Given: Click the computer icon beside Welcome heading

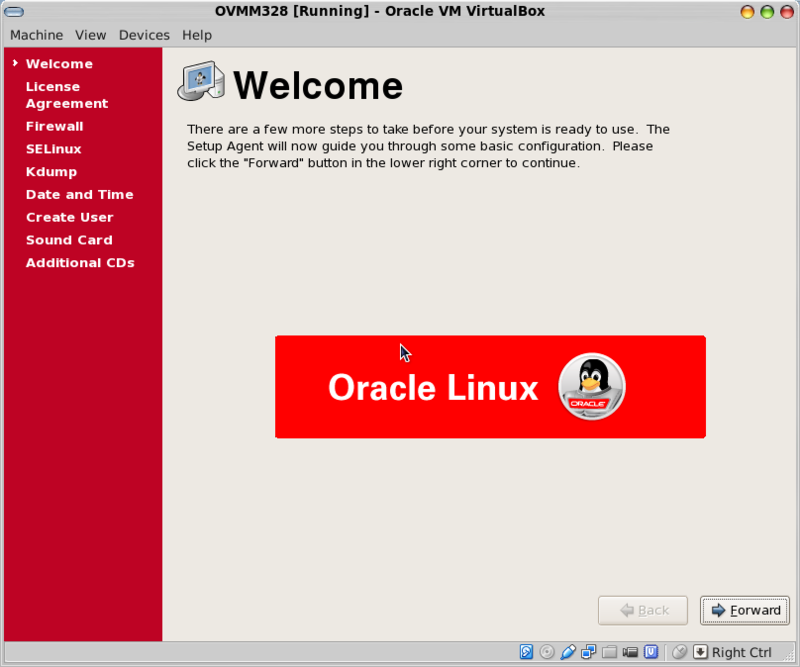Looking at the screenshot, I should click(201, 81).
